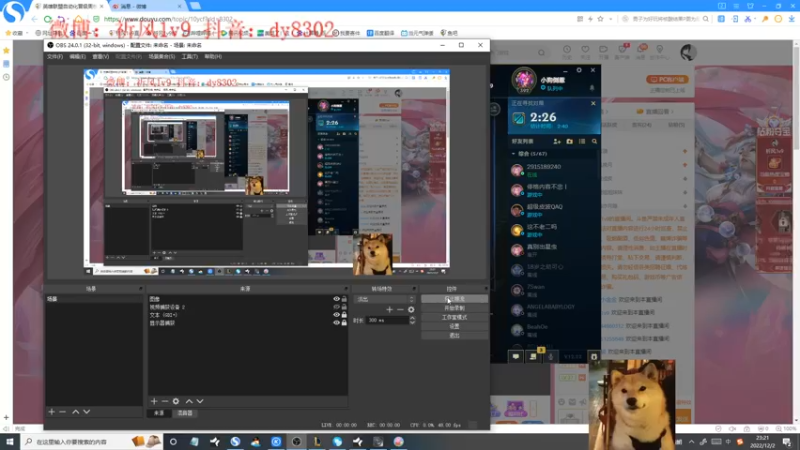Unlock the 文本 (GDI+) source
The width and height of the screenshot is (800, 450).
coord(344,315)
